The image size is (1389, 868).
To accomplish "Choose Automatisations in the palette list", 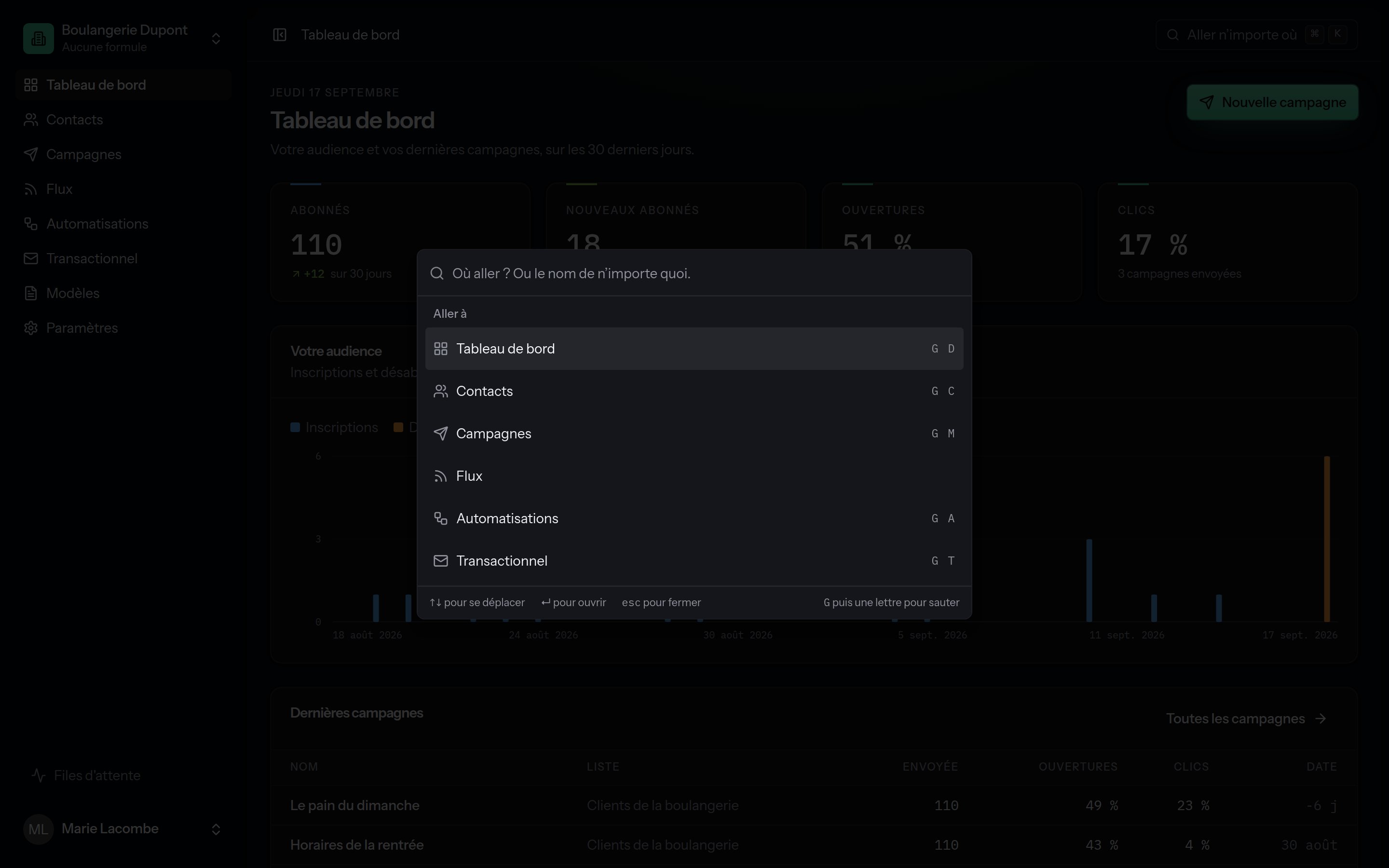I will [x=694, y=518].
